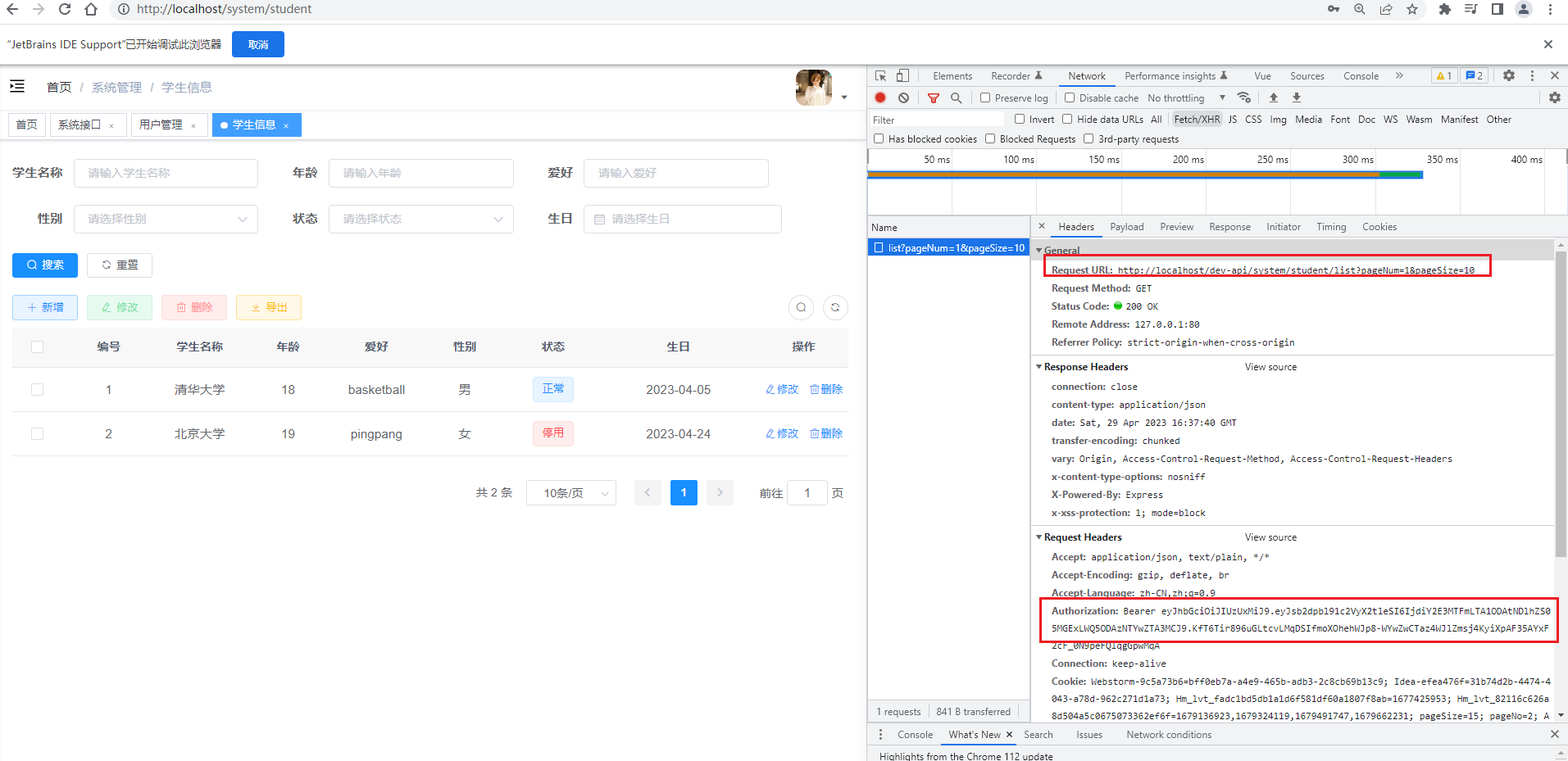Click the issues count badge

1475,75
